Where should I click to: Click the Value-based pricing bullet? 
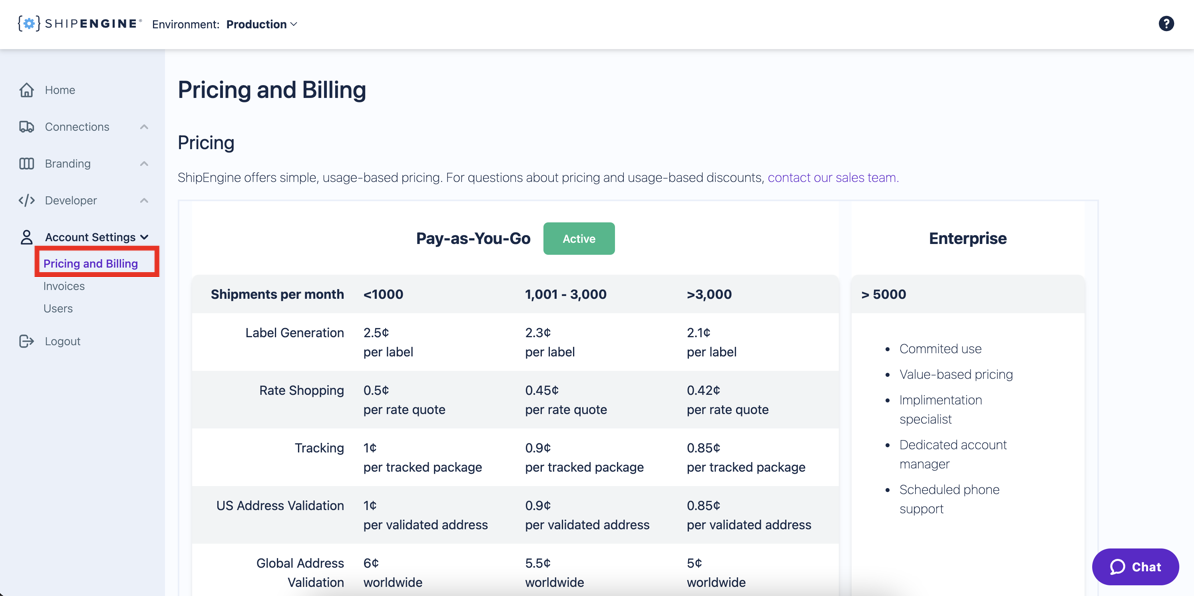(x=956, y=374)
